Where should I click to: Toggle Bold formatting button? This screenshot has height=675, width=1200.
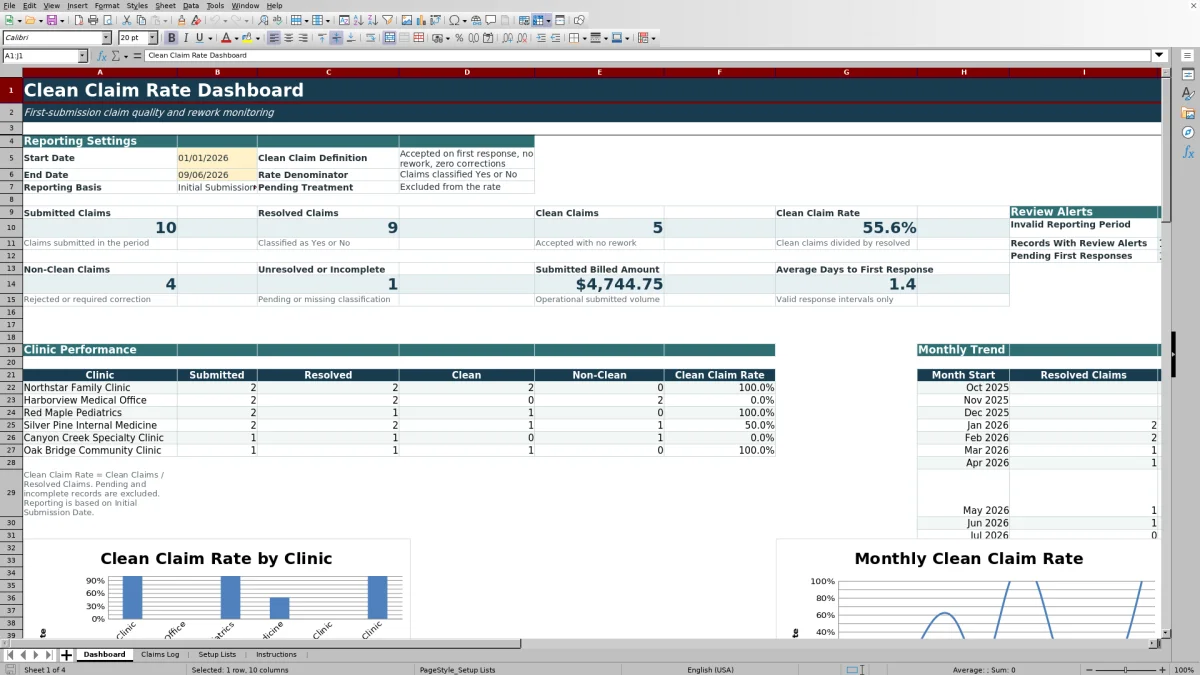171,38
